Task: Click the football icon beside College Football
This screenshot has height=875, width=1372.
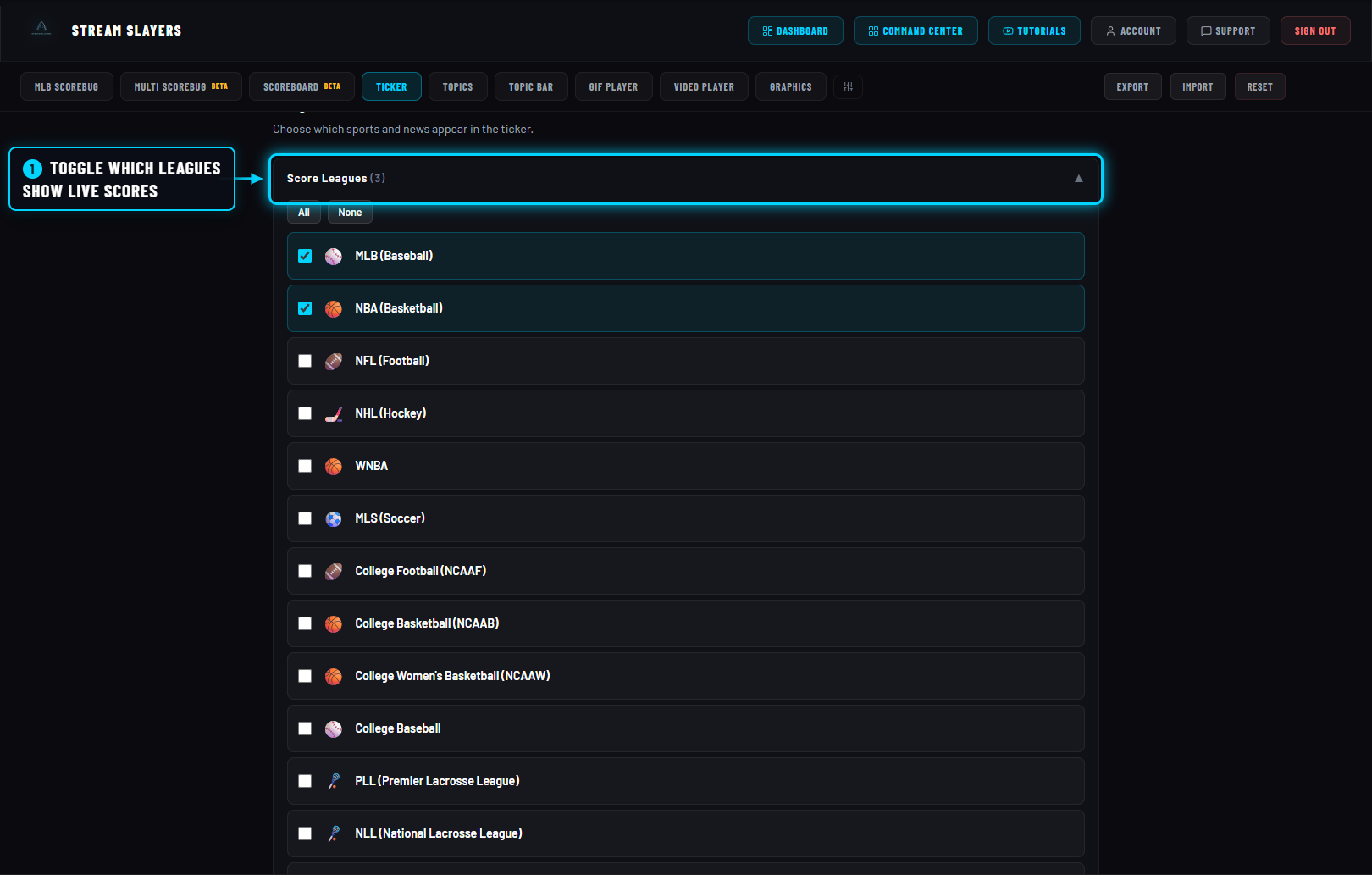Action: pos(334,571)
